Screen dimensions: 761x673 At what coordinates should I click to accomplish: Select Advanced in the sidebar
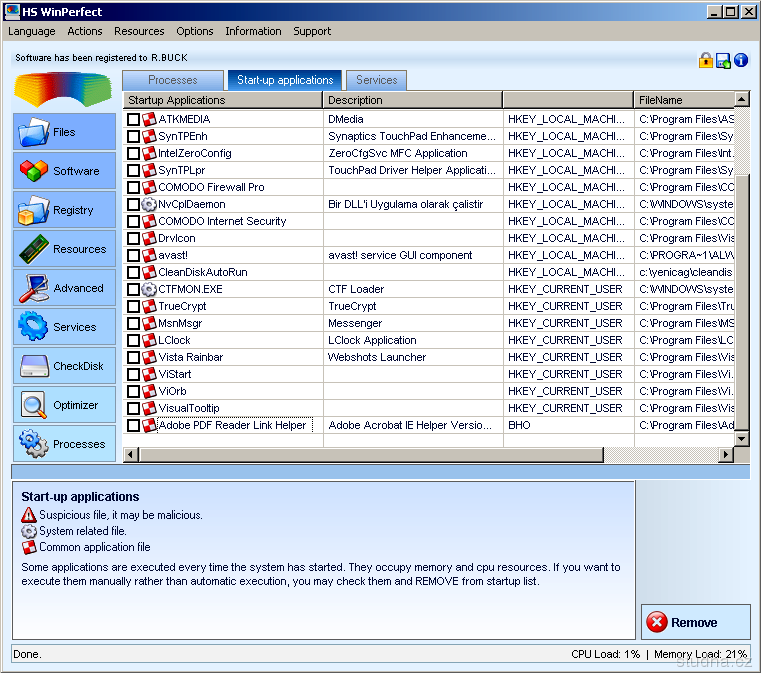tap(64, 288)
